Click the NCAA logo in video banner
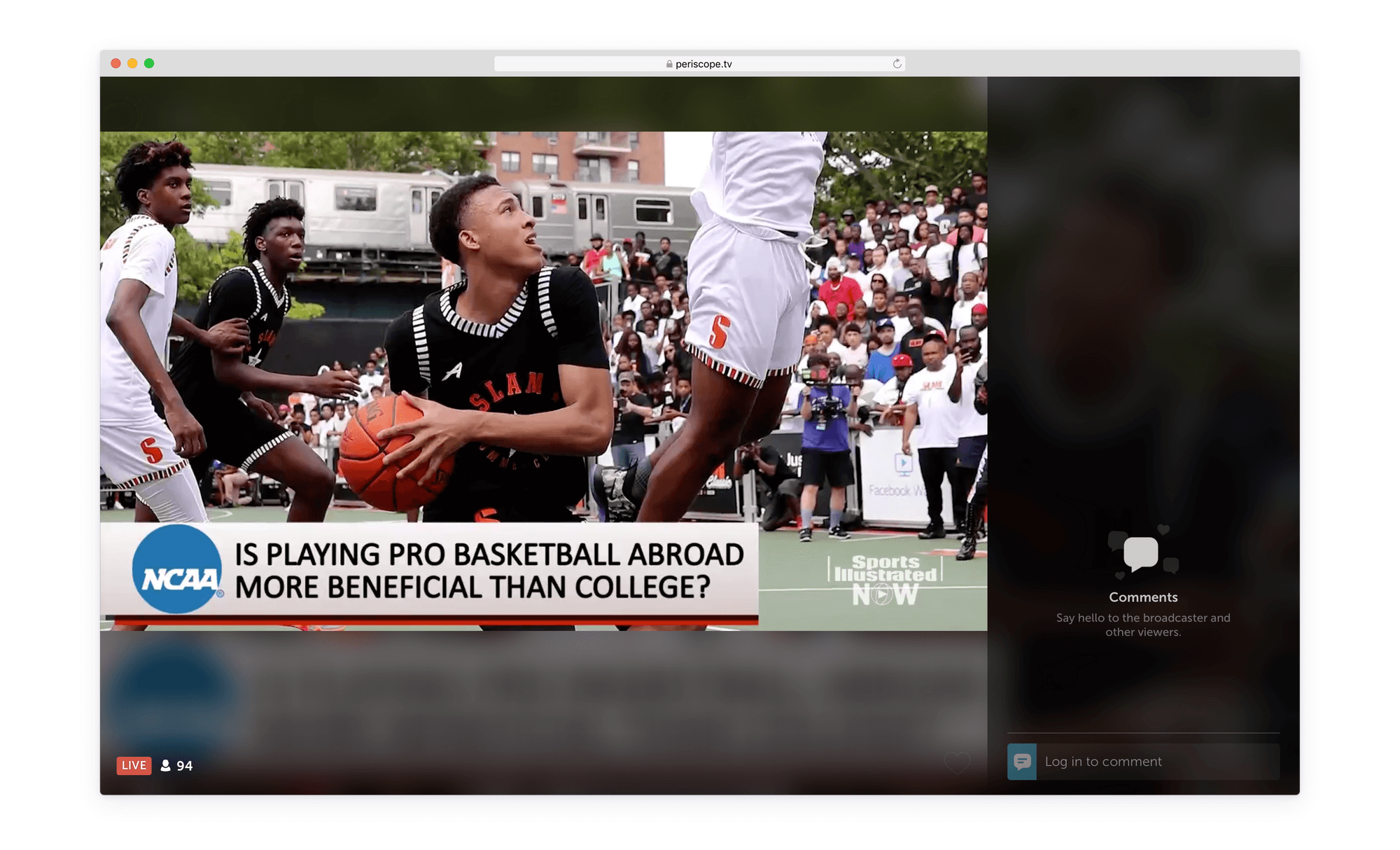Viewport: 1400px width, 850px height. click(178, 570)
